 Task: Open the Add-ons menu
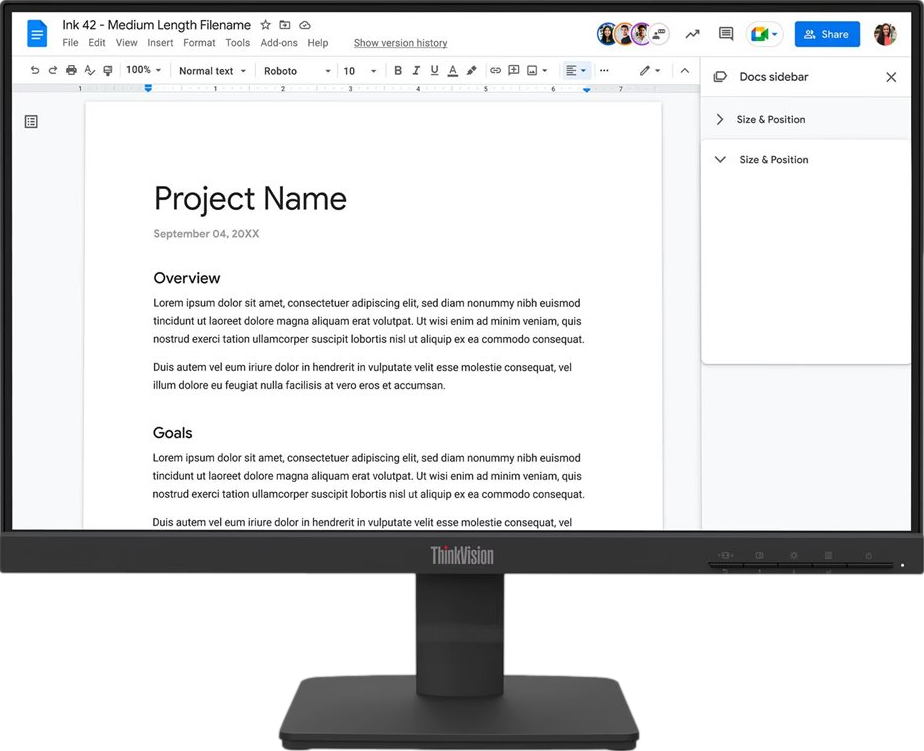tap(279, 42)
